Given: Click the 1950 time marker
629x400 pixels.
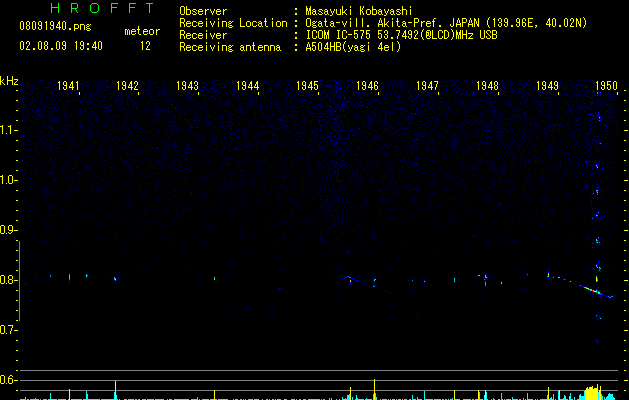Looking at the screenshot, I should 606,85.
